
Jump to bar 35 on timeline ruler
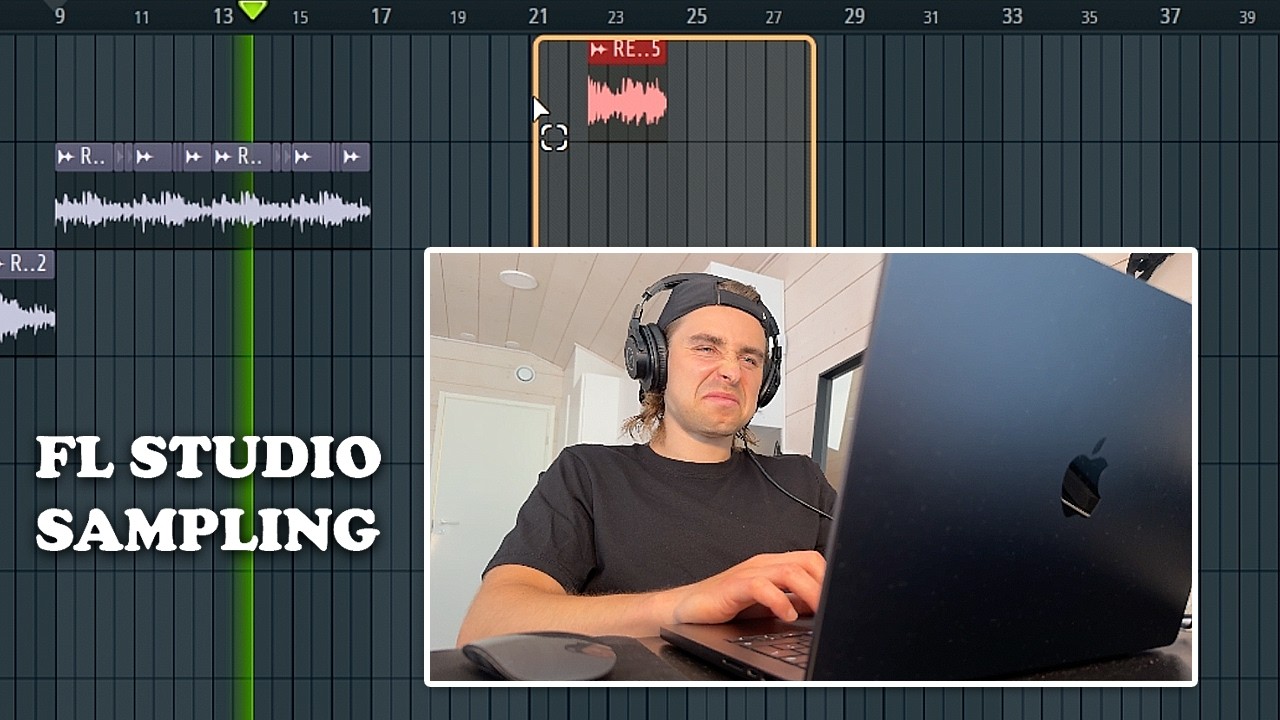pos(1089,17)
